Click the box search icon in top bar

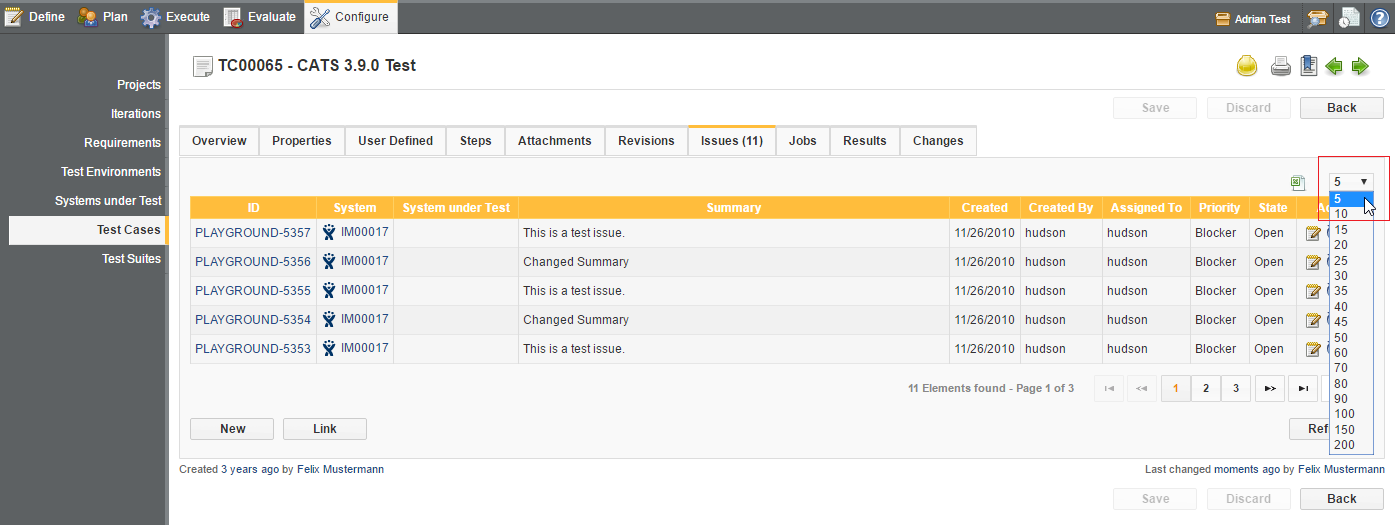point(1317,18)
